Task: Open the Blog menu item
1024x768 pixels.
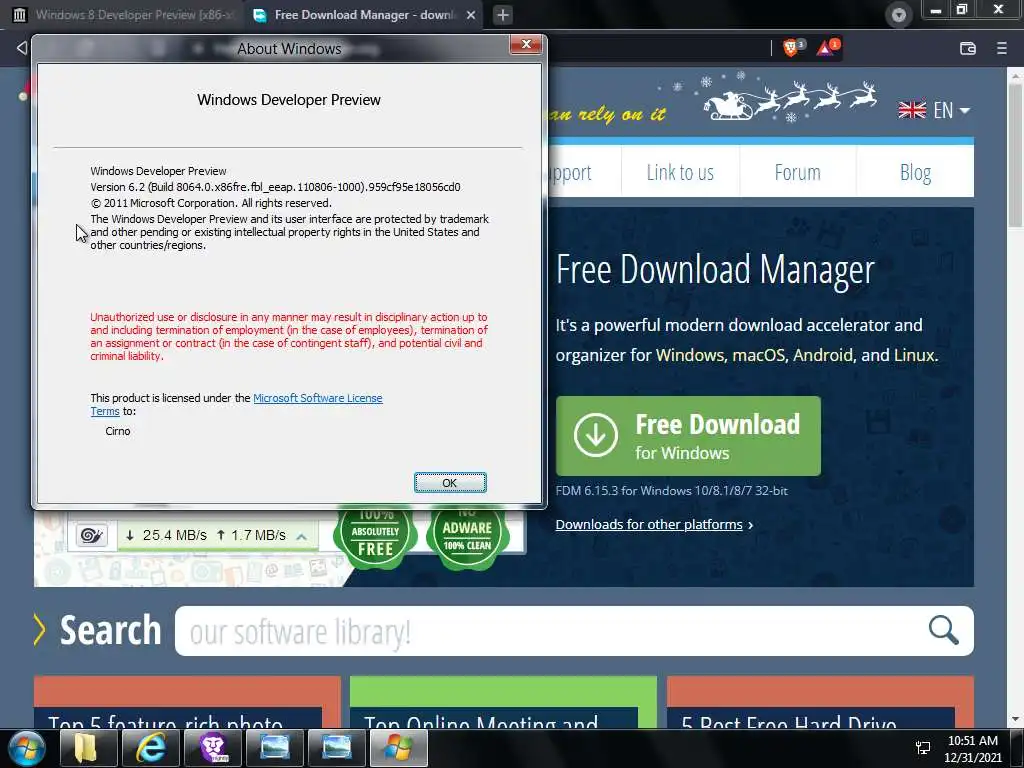Action: (x=915, y=172)
